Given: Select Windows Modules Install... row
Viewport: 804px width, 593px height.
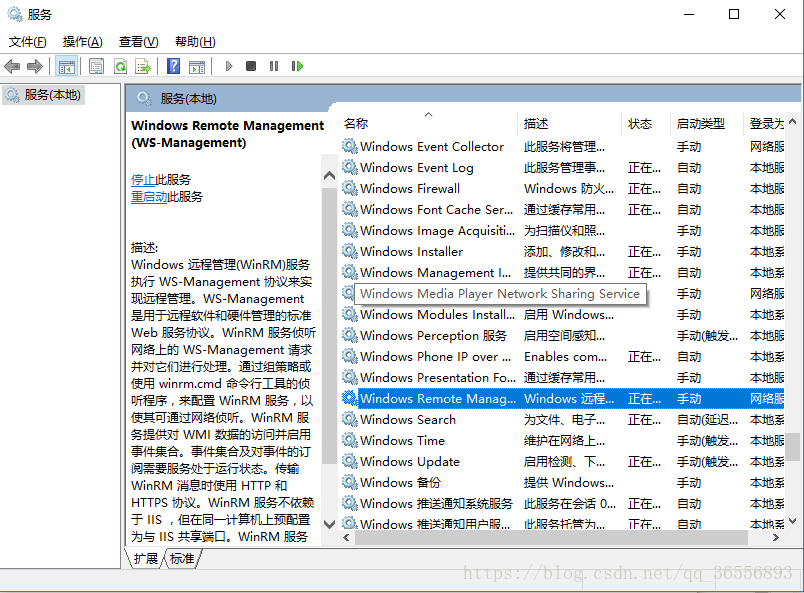Looking at the screenshot, I should pyautogui.click(x=562, y=314).
